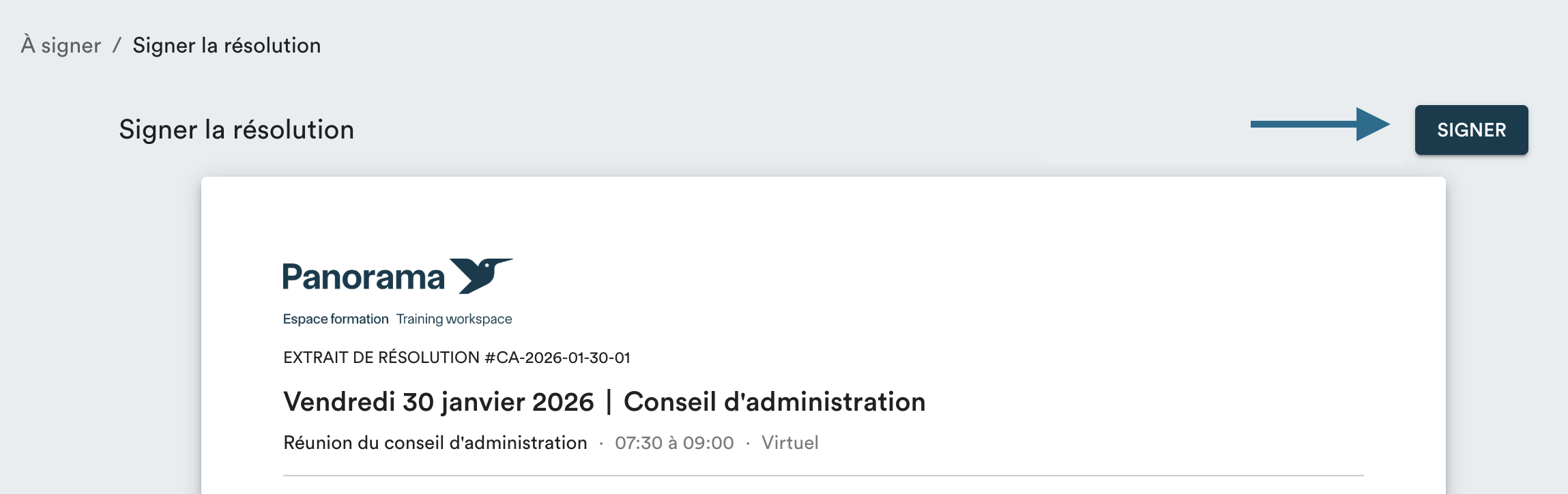Click the blue arrow pointing to SIGNER
This screenshot has width=1568, height=494.
click(x=1320, y=124)
